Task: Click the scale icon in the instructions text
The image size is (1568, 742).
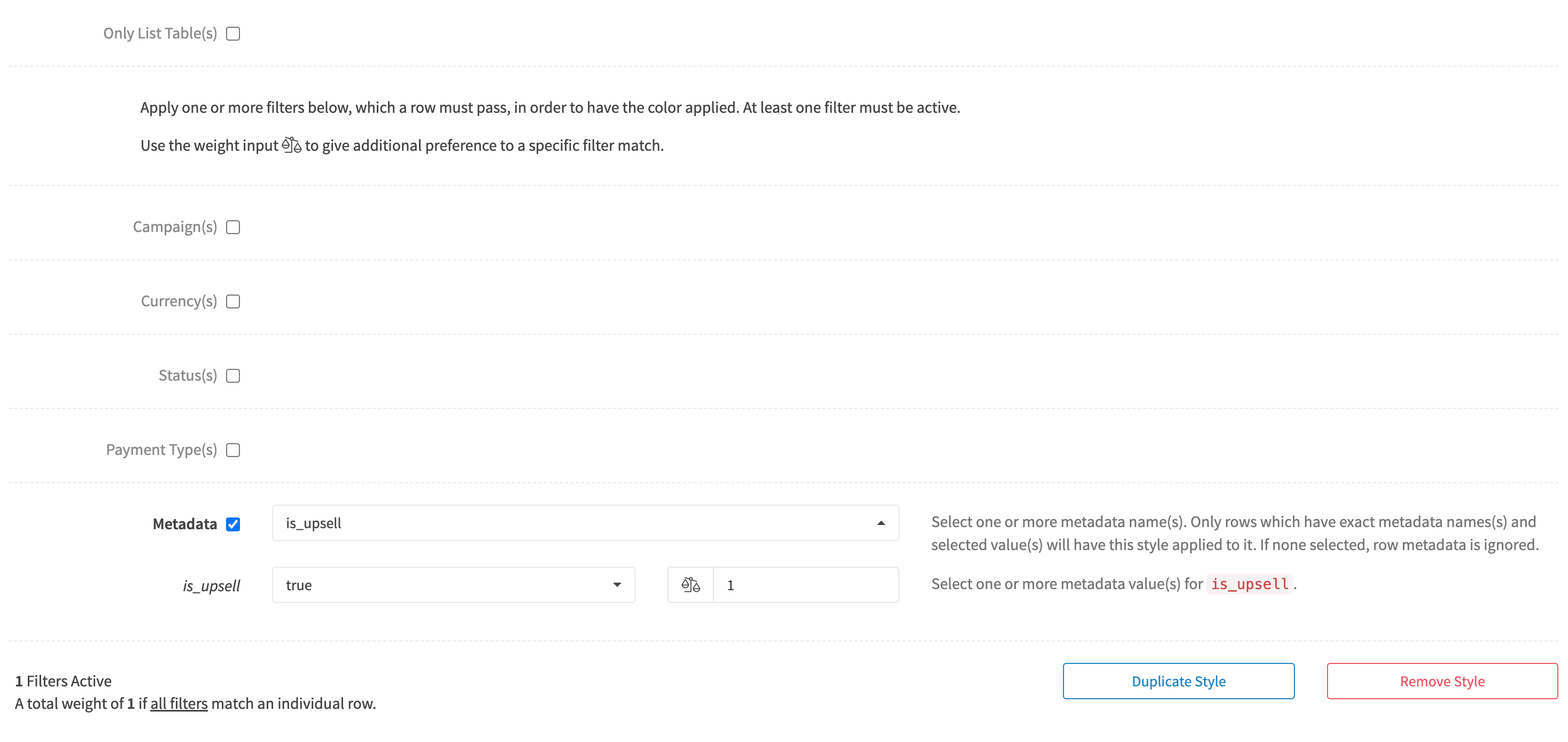Action: click(292, 145)
